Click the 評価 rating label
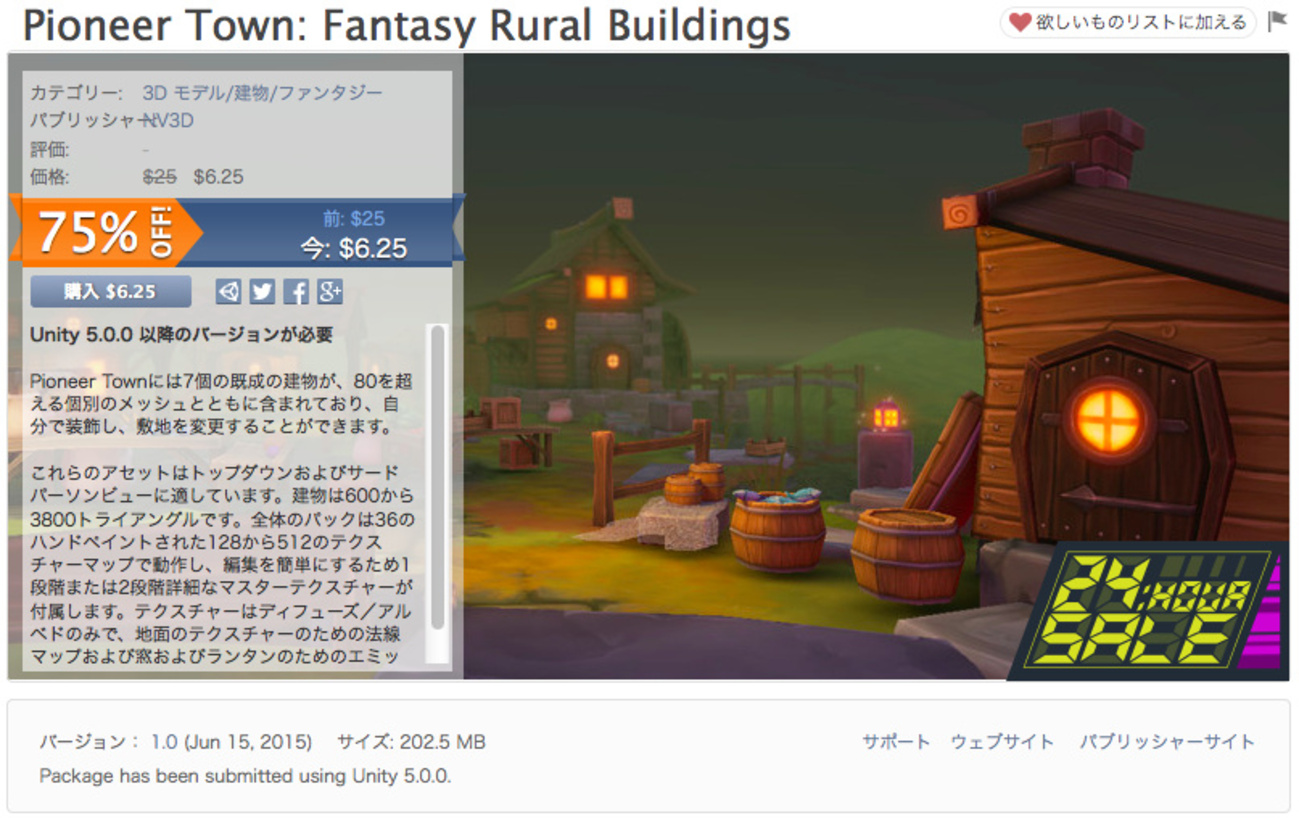 coord(50,150)
